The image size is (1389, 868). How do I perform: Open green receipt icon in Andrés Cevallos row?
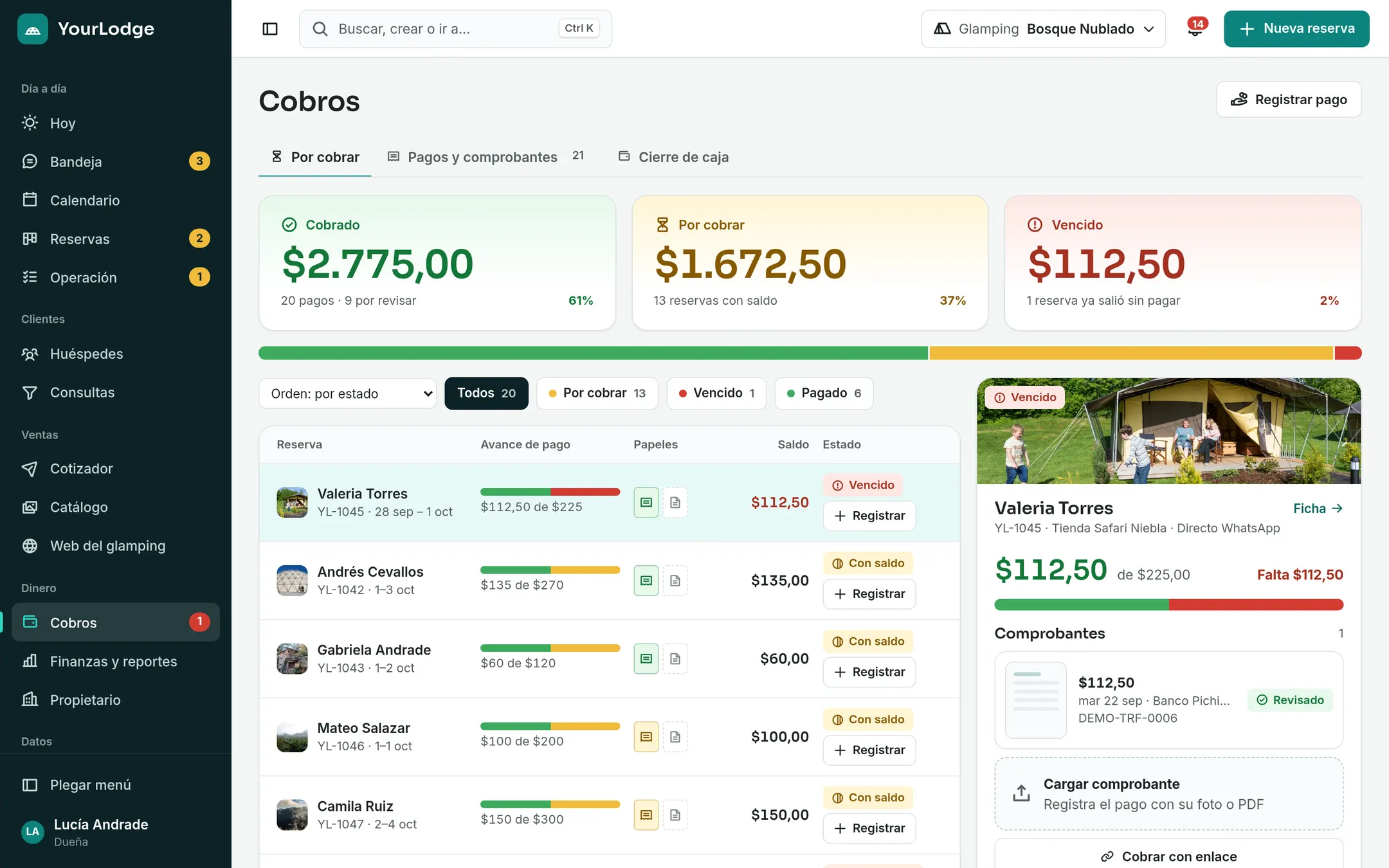646,581
